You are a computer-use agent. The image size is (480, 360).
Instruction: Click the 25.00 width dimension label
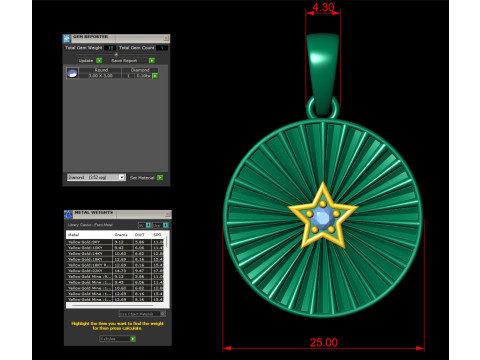click(x=324, y=342)
